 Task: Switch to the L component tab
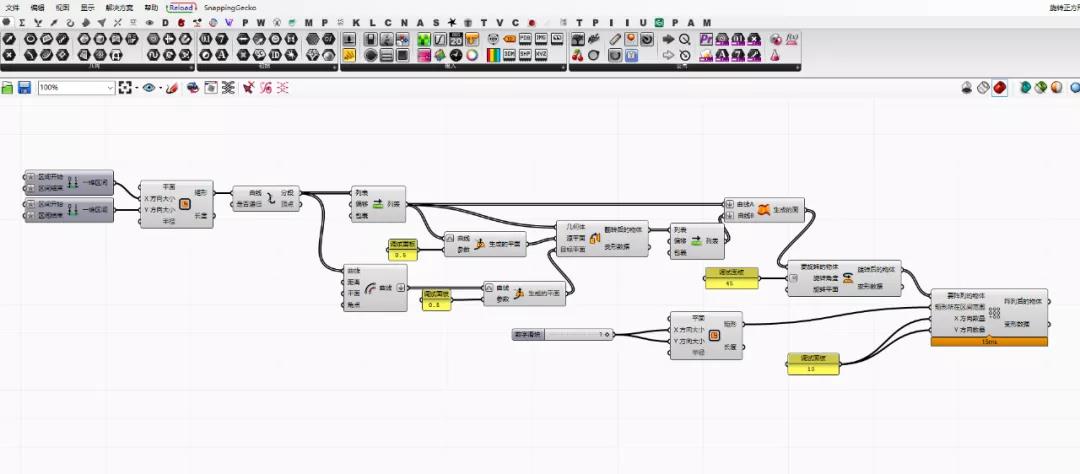(373, 22)
